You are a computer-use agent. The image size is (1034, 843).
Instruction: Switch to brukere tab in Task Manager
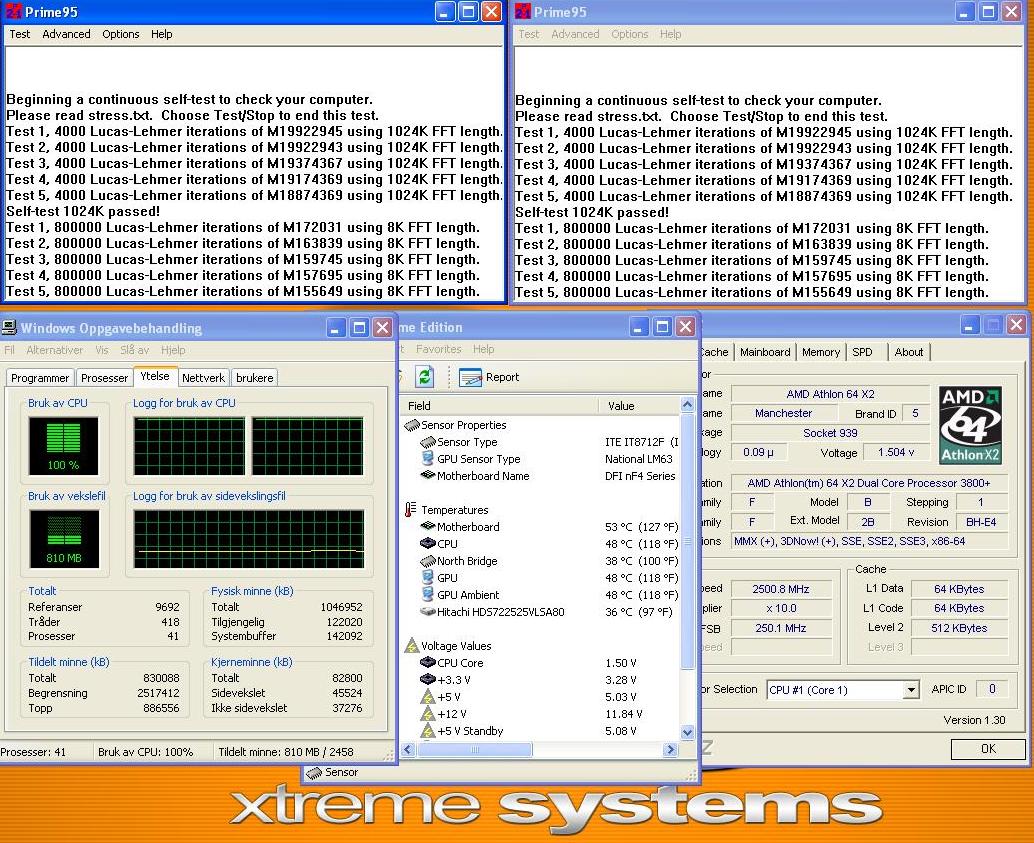255,378
